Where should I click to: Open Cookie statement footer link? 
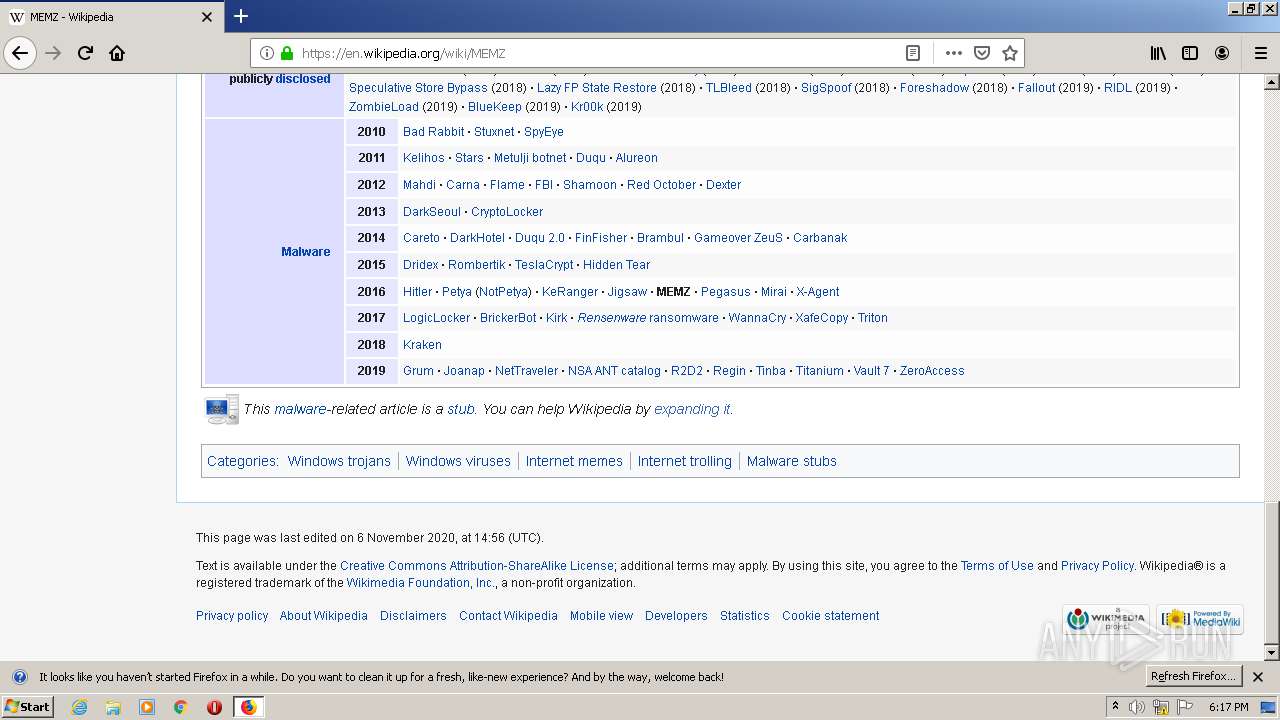pyautogui.click(x=831, y=616)
